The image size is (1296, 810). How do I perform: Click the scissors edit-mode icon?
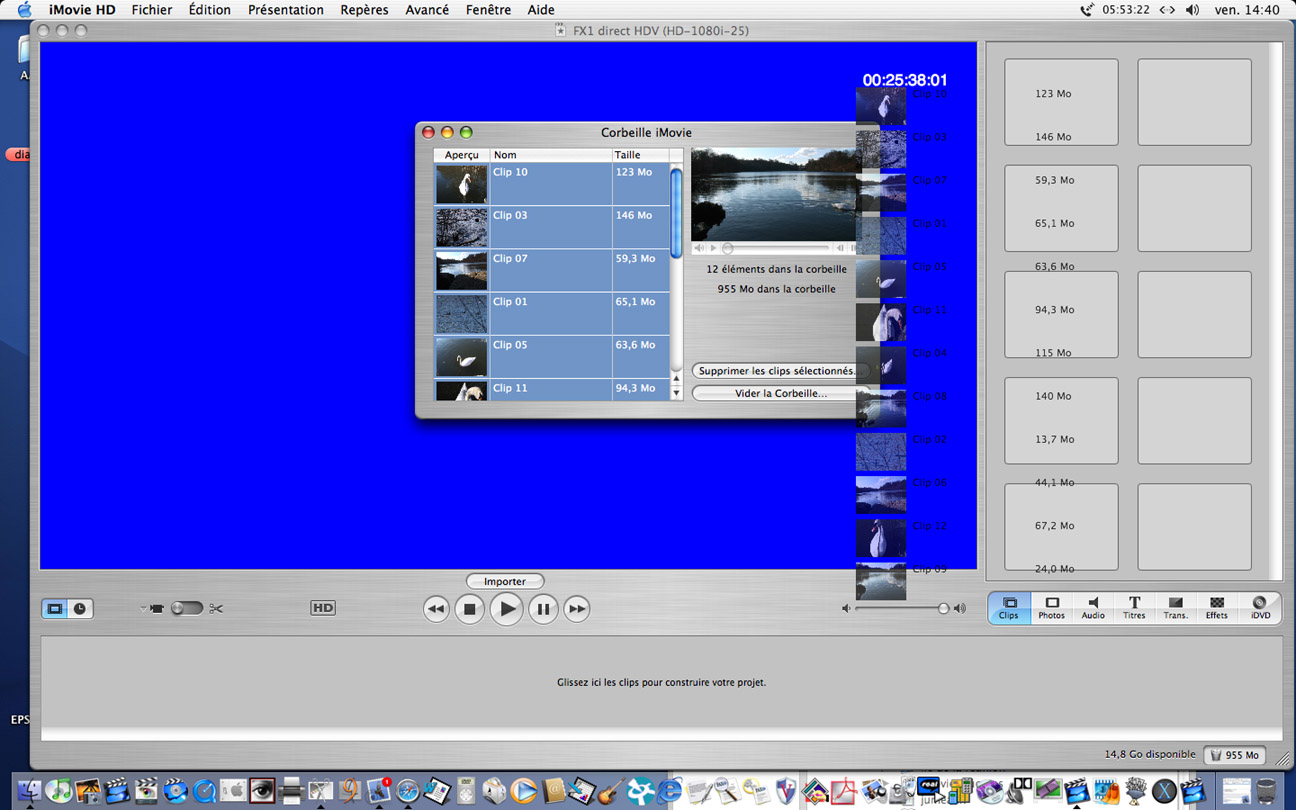point(216,608)
